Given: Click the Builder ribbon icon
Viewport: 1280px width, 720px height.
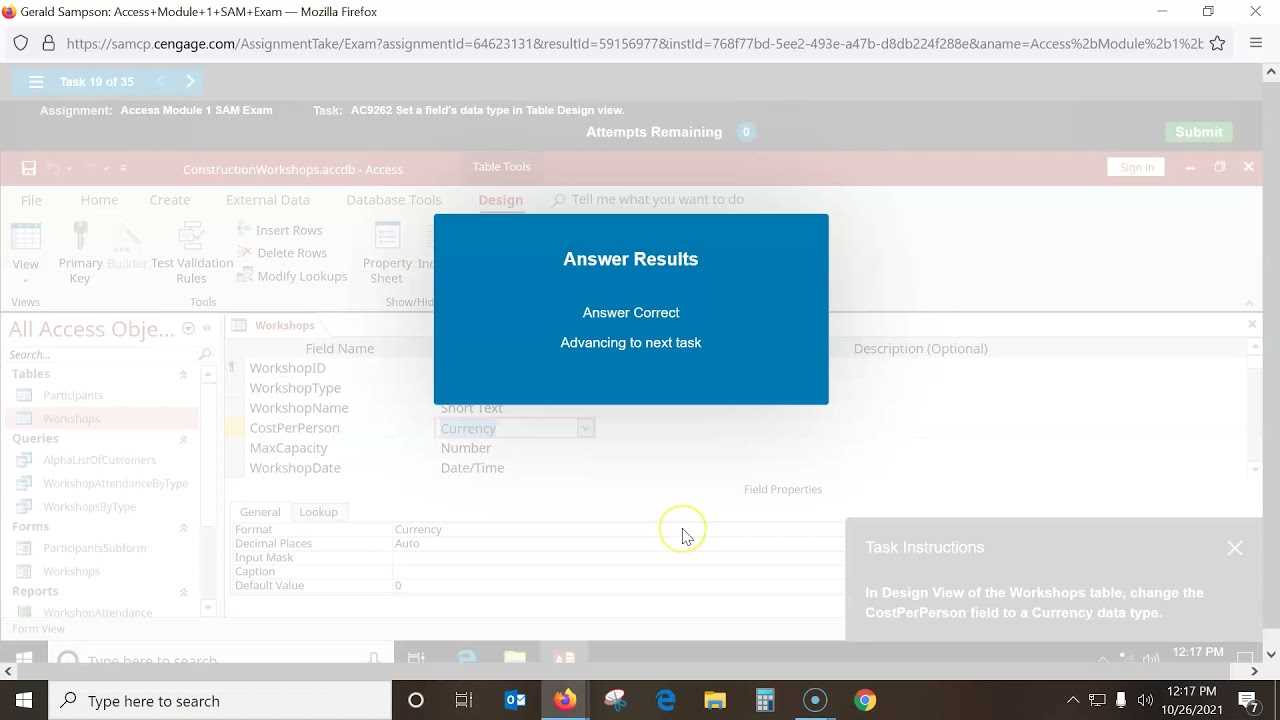Looking at the screenshot, I should point(127,247).
